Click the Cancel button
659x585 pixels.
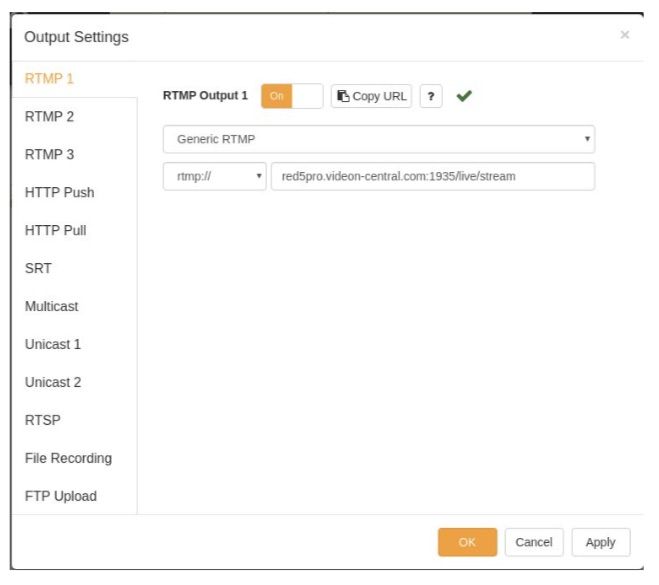534,542
